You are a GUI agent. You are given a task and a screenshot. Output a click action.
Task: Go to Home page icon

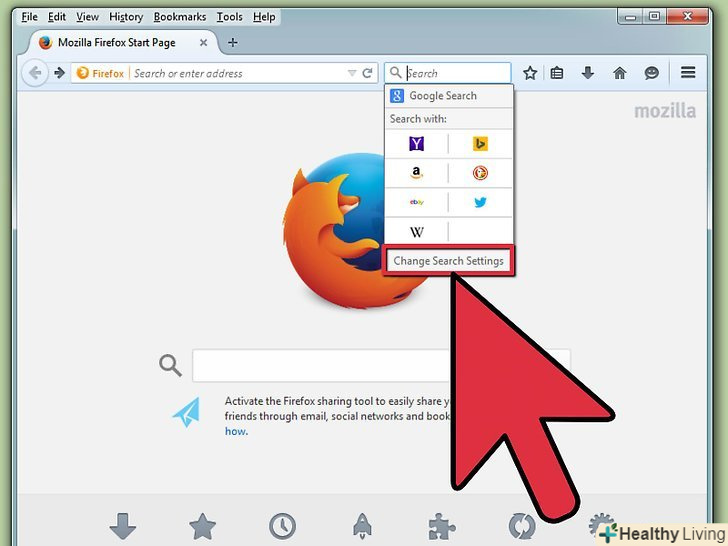pos(619,73)
